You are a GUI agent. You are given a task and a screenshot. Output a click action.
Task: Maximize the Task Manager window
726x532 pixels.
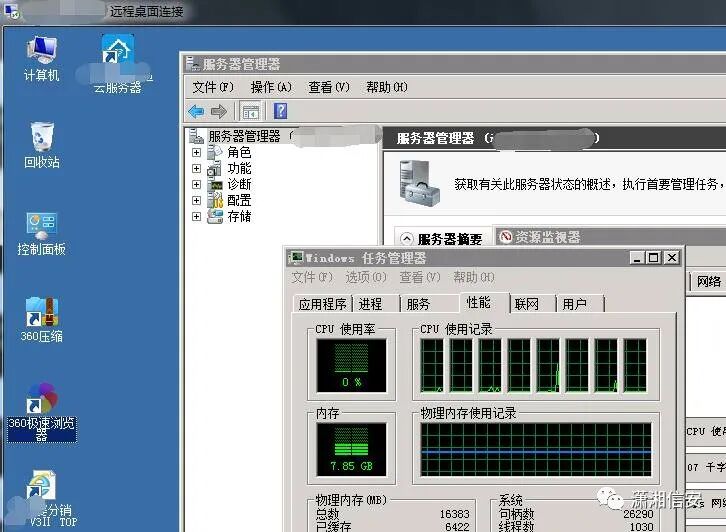[654, 257]
